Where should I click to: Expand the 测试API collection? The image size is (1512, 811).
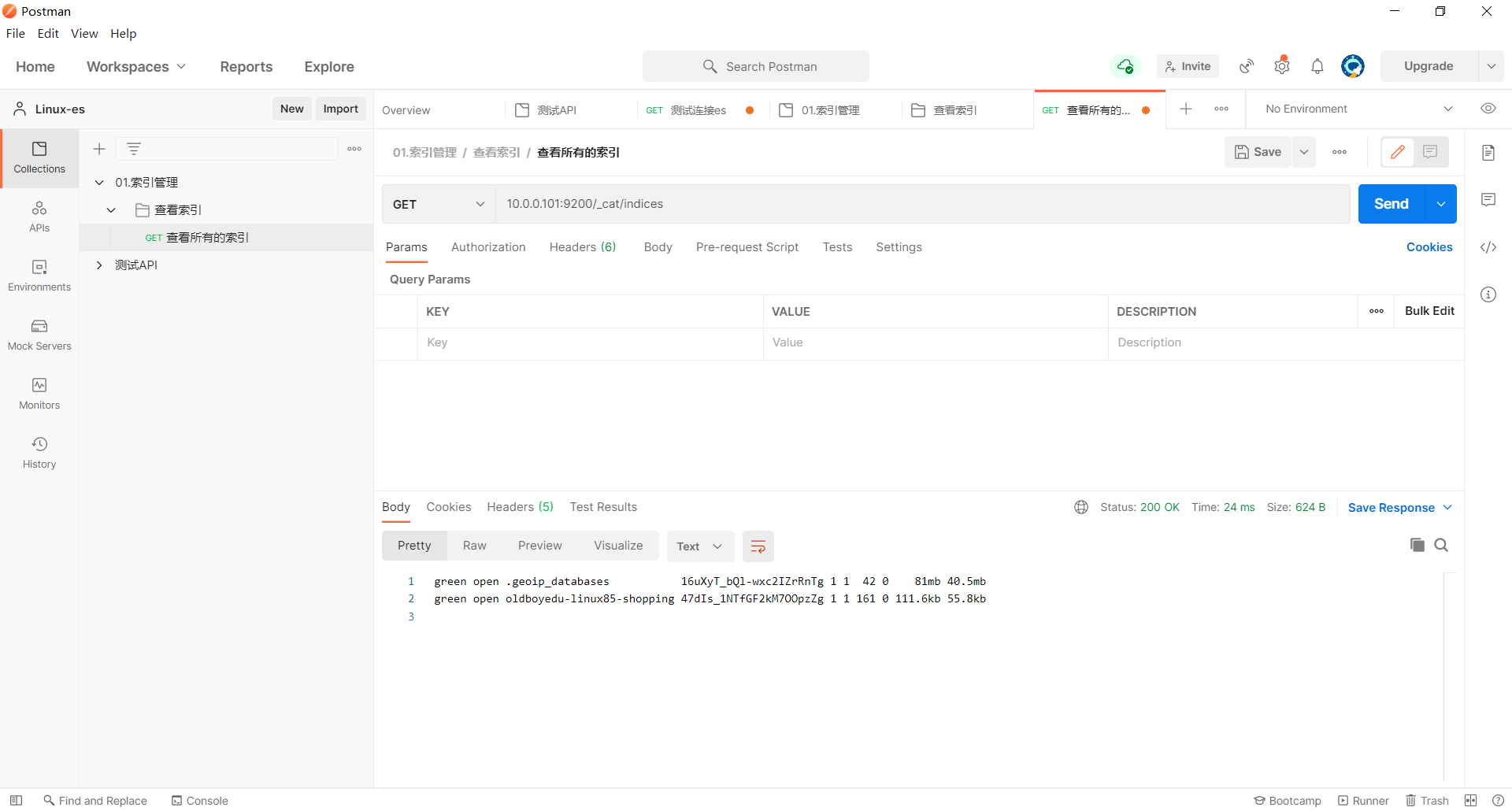(99, 265)
